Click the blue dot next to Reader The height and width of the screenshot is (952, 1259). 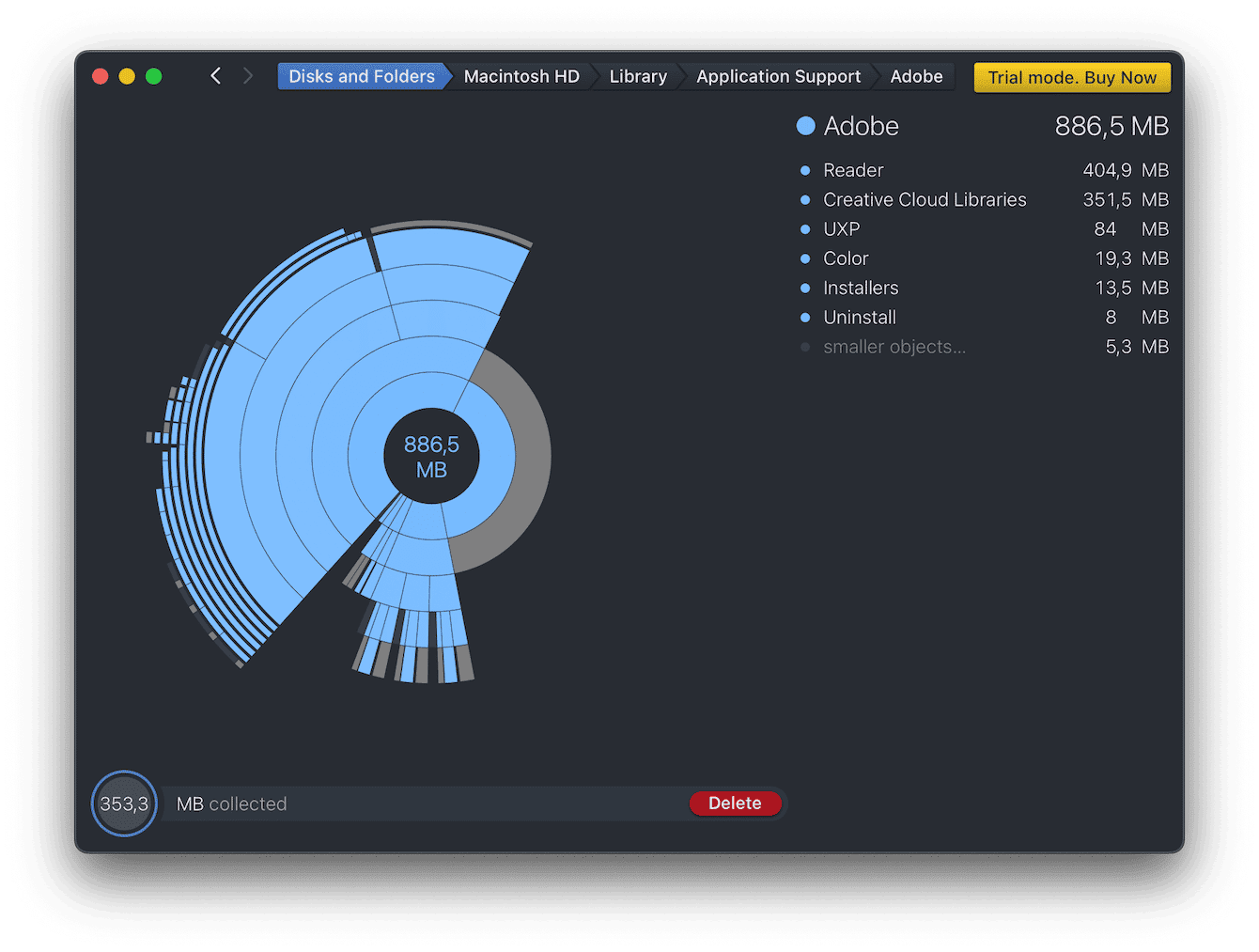coord(806,171)
